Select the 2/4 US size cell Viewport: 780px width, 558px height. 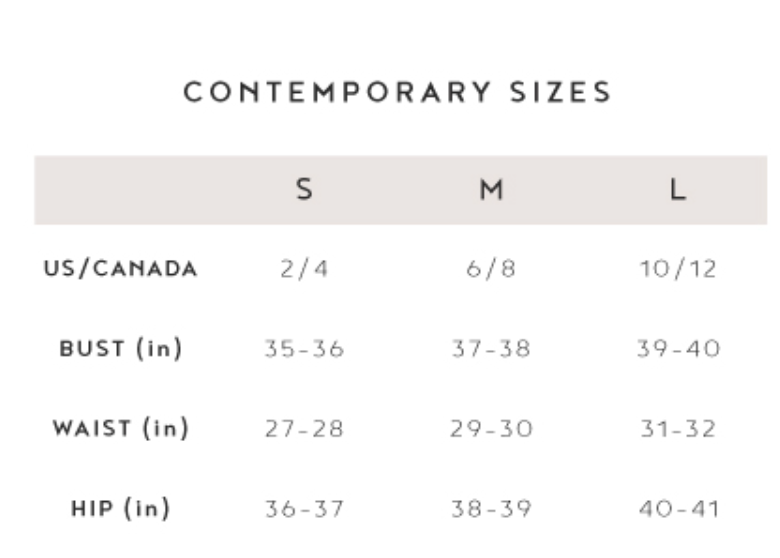pos(304,269)
